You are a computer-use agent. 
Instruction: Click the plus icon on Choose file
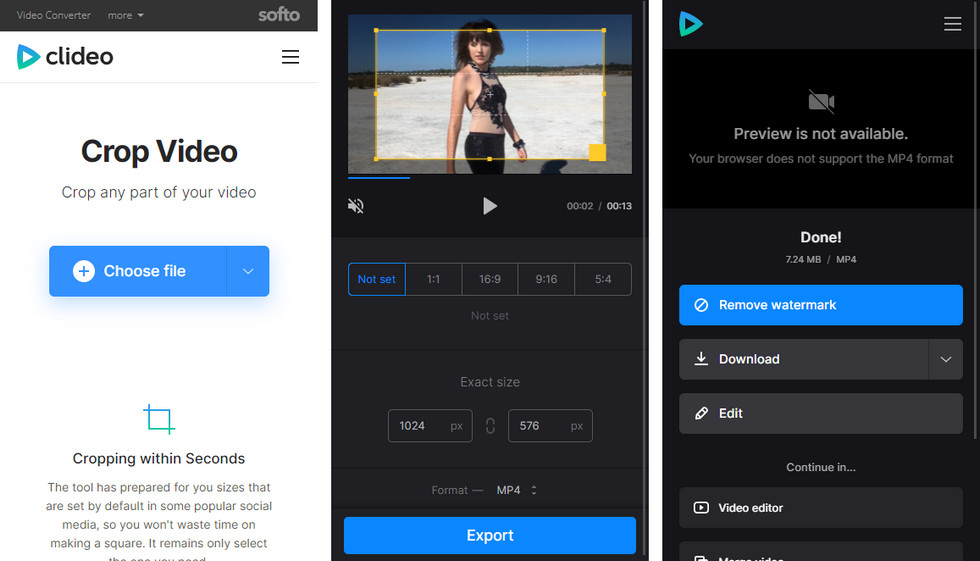[84, 271]
